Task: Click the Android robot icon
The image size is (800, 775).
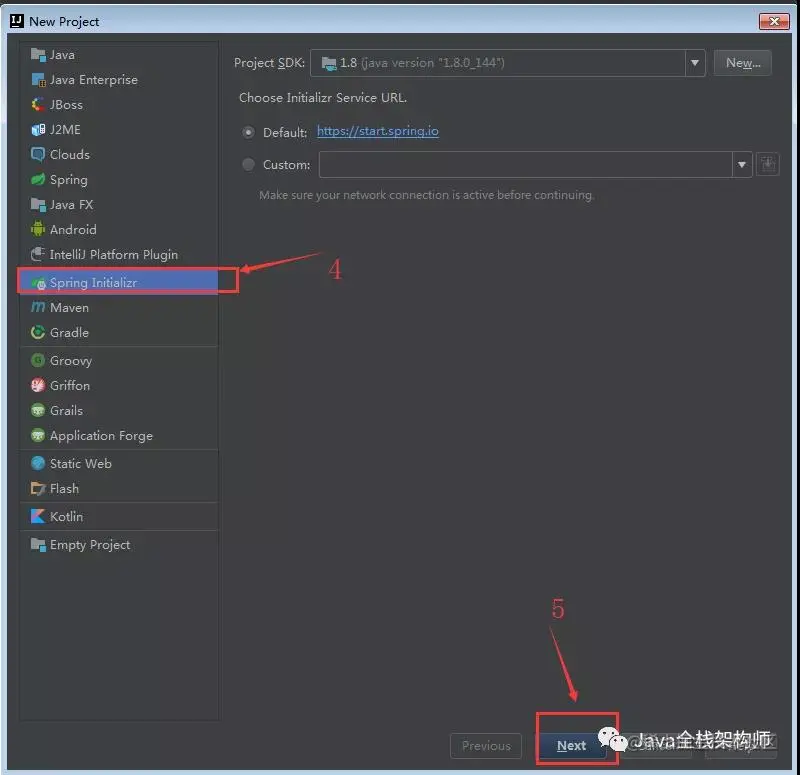Action: 38,229
